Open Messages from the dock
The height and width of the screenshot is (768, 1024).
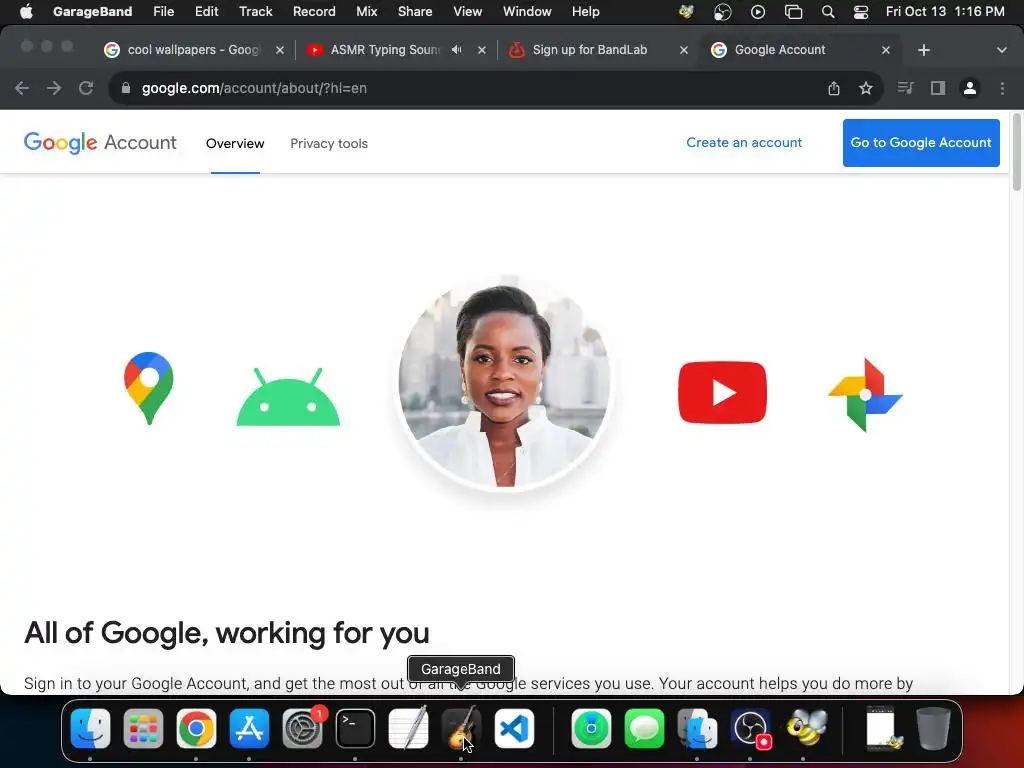point(644,728)
